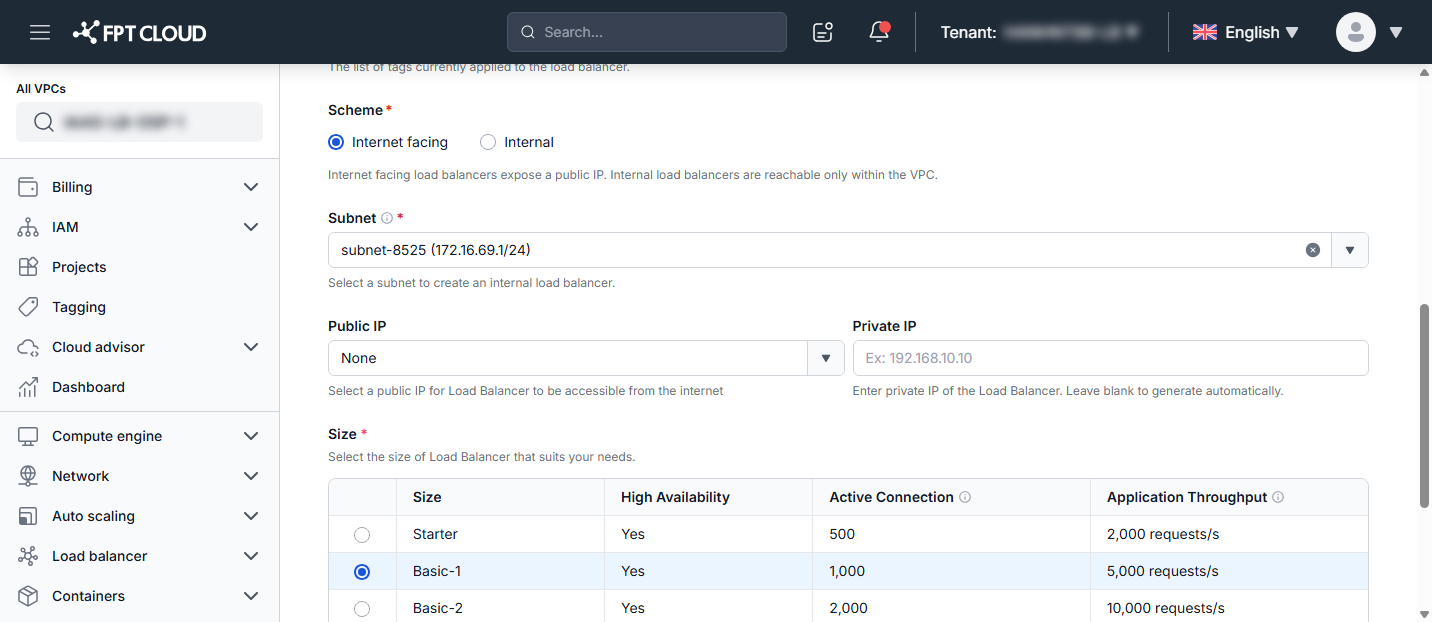Open the user avatar profile
Screen dimensions: 1432x622
1355,32
